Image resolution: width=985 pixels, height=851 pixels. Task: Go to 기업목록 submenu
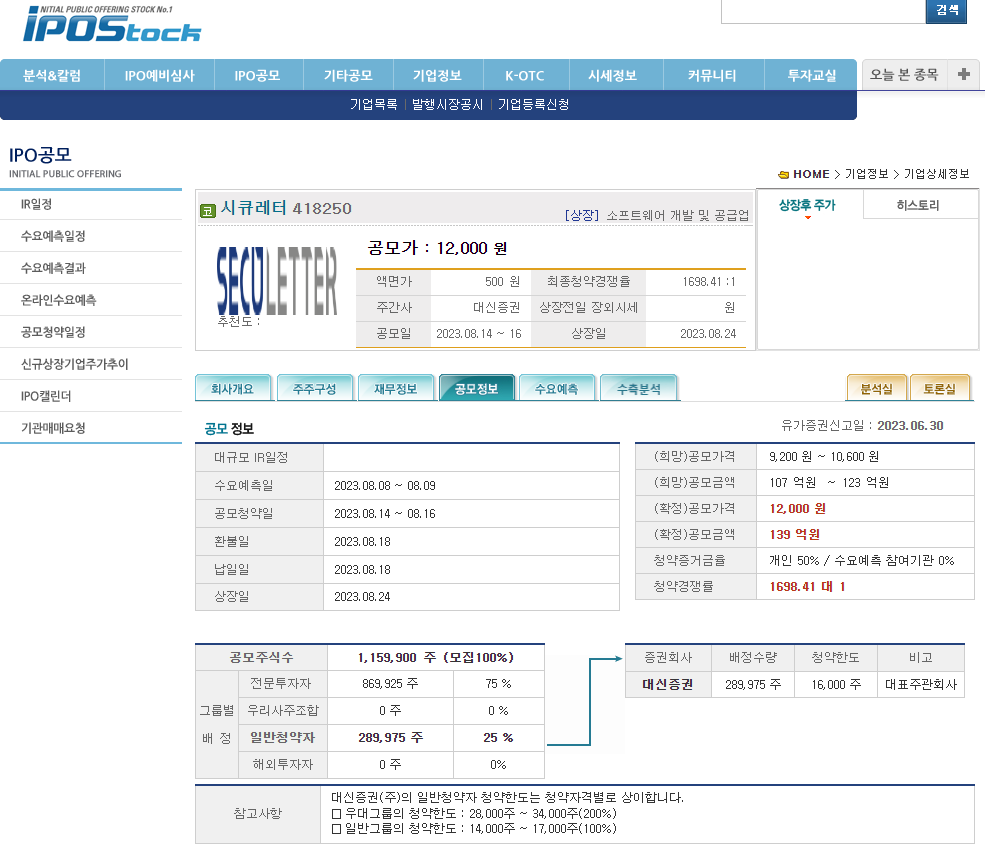coord(374,104)
